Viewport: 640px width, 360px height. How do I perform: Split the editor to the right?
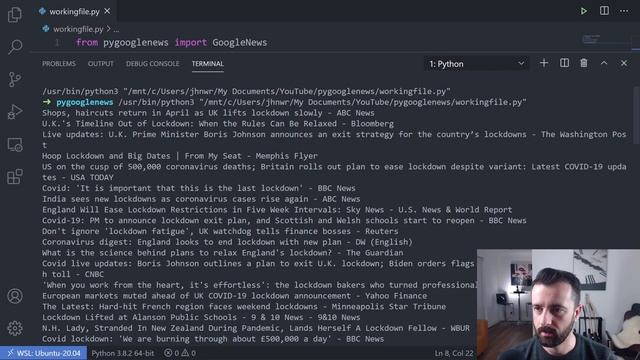click(x=604, y=11)
